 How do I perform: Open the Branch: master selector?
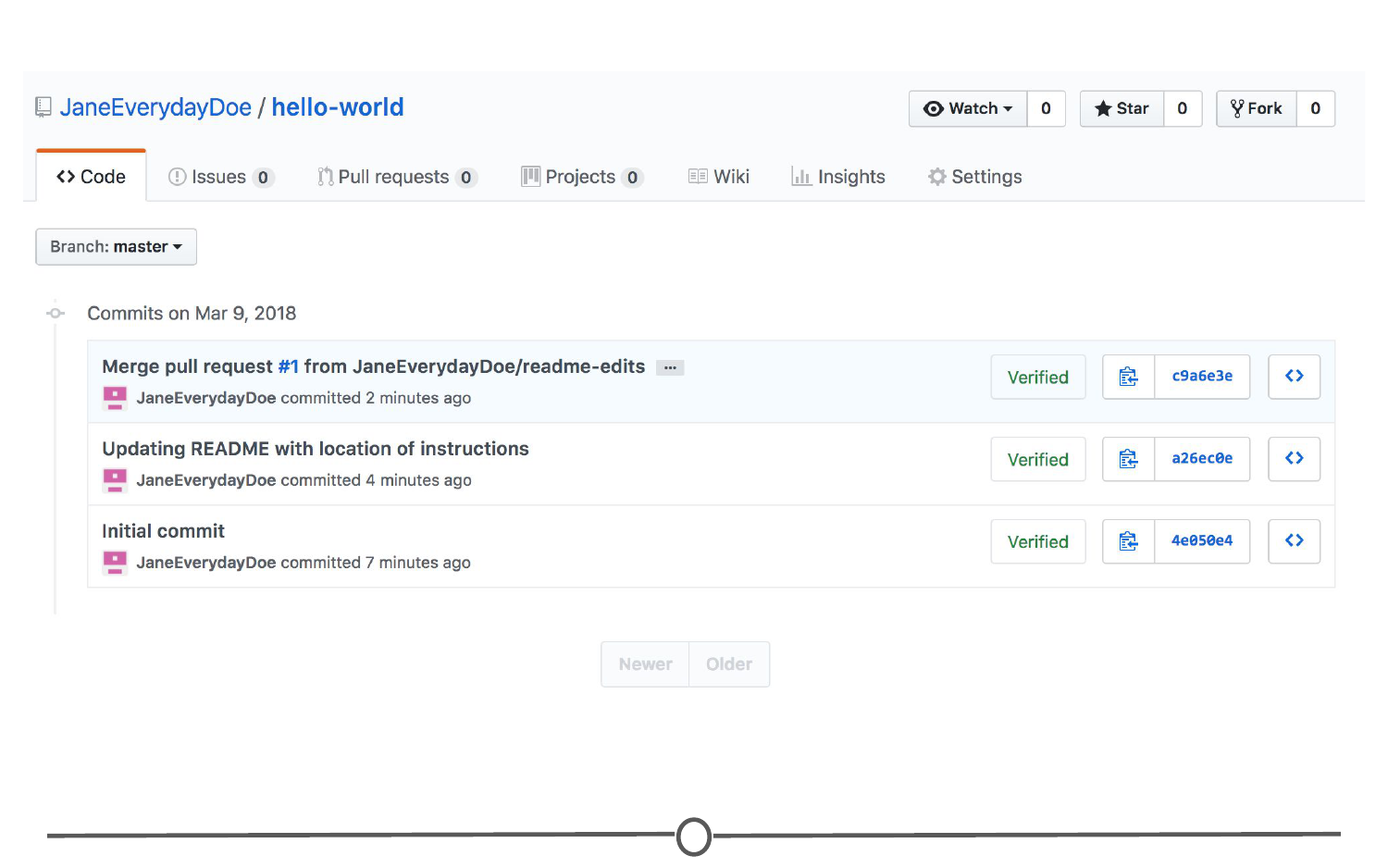[116, 247]
